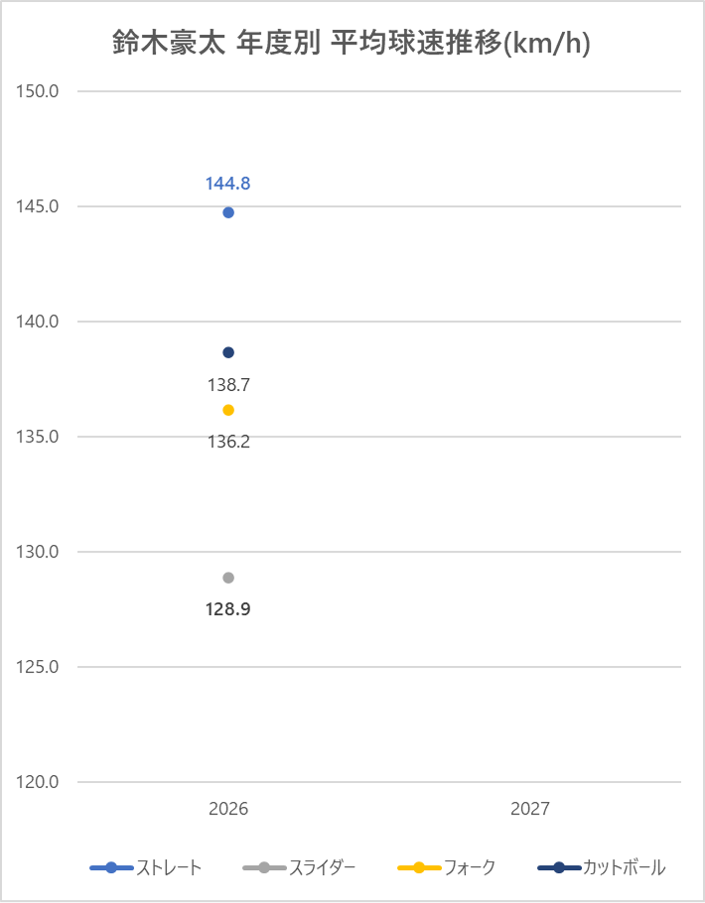Click the yellow フォーク data point
Image resolution: width=705 pixels, height=903 pixels.
(x=228, y=410)
